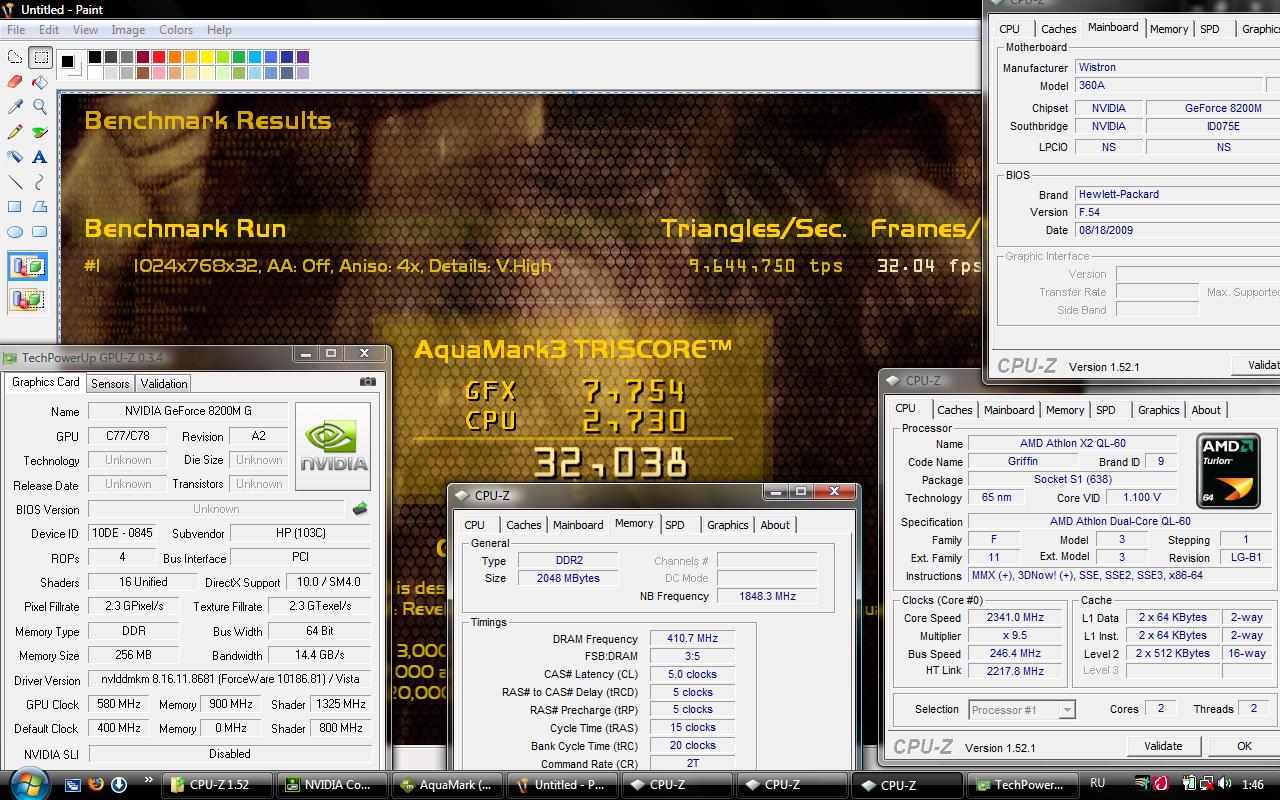
Task: Switch to AquaMark taskbar button
Action: pyautogui.click(x=447, y=785)
